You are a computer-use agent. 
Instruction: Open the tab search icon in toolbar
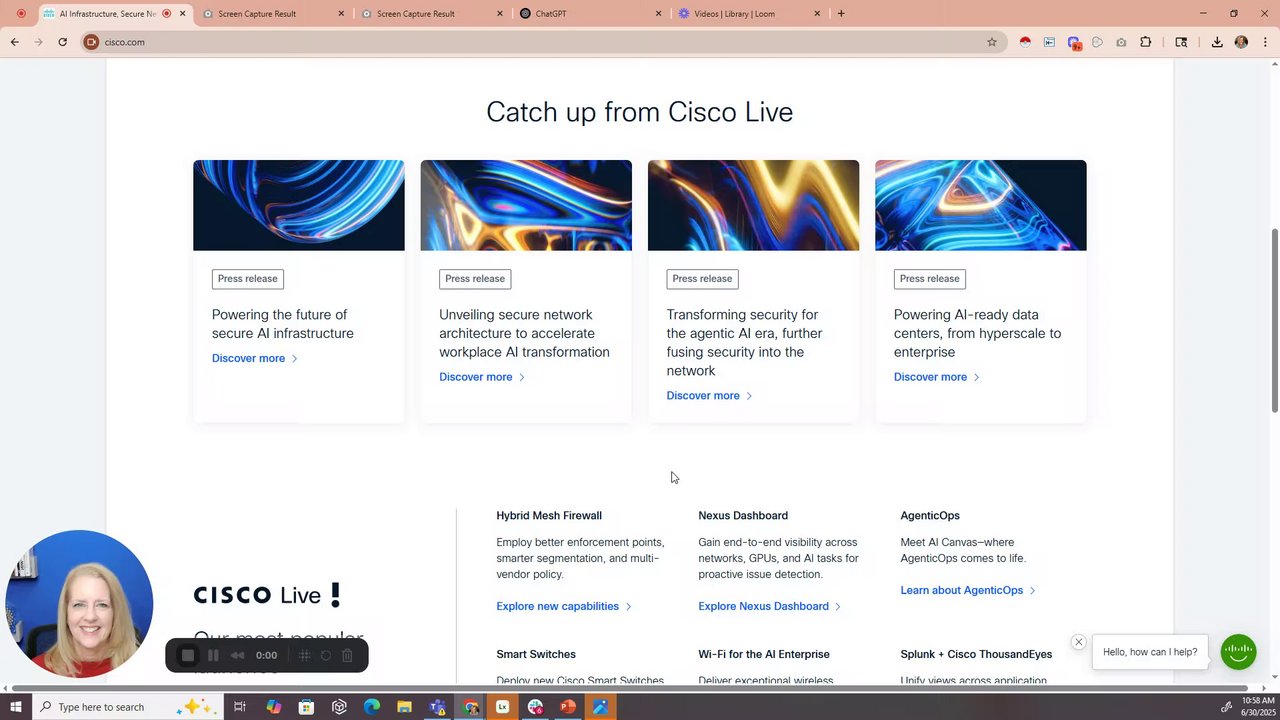(1181, 42)
